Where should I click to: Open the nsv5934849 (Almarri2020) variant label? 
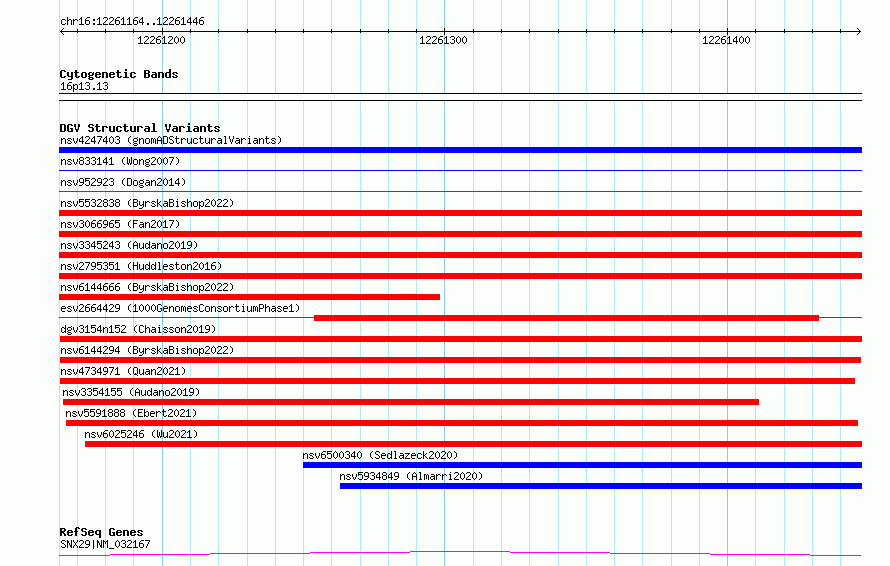(x=411, y=476)
